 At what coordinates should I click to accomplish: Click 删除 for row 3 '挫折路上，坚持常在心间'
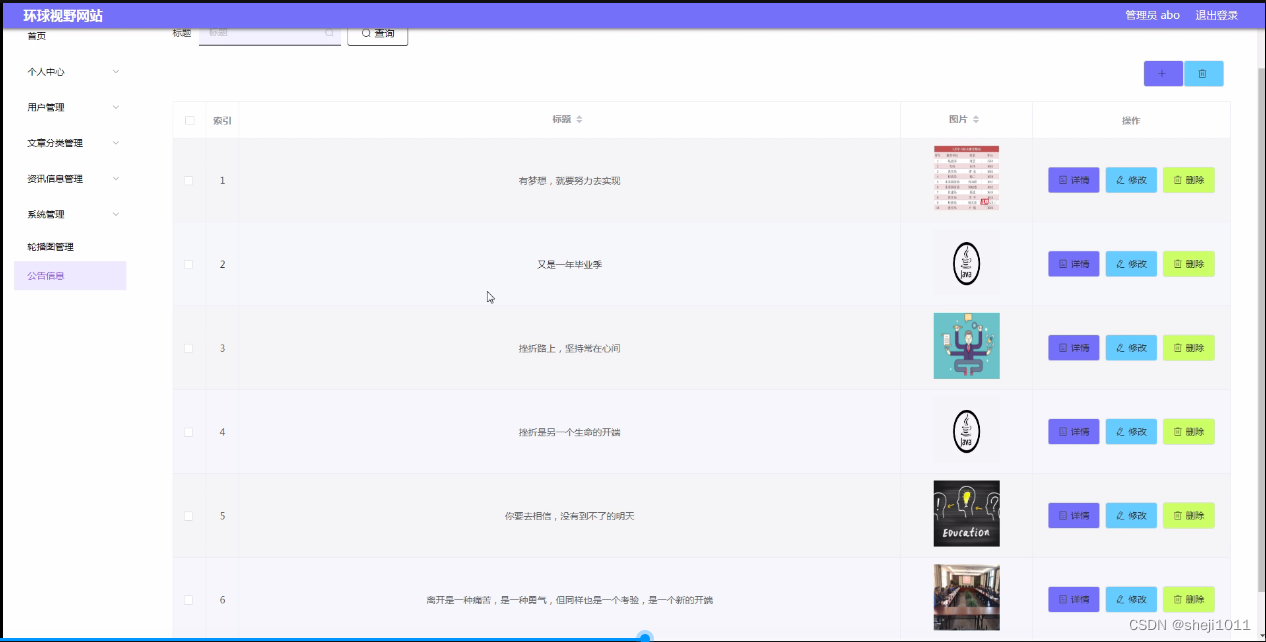click(1189, 347)
